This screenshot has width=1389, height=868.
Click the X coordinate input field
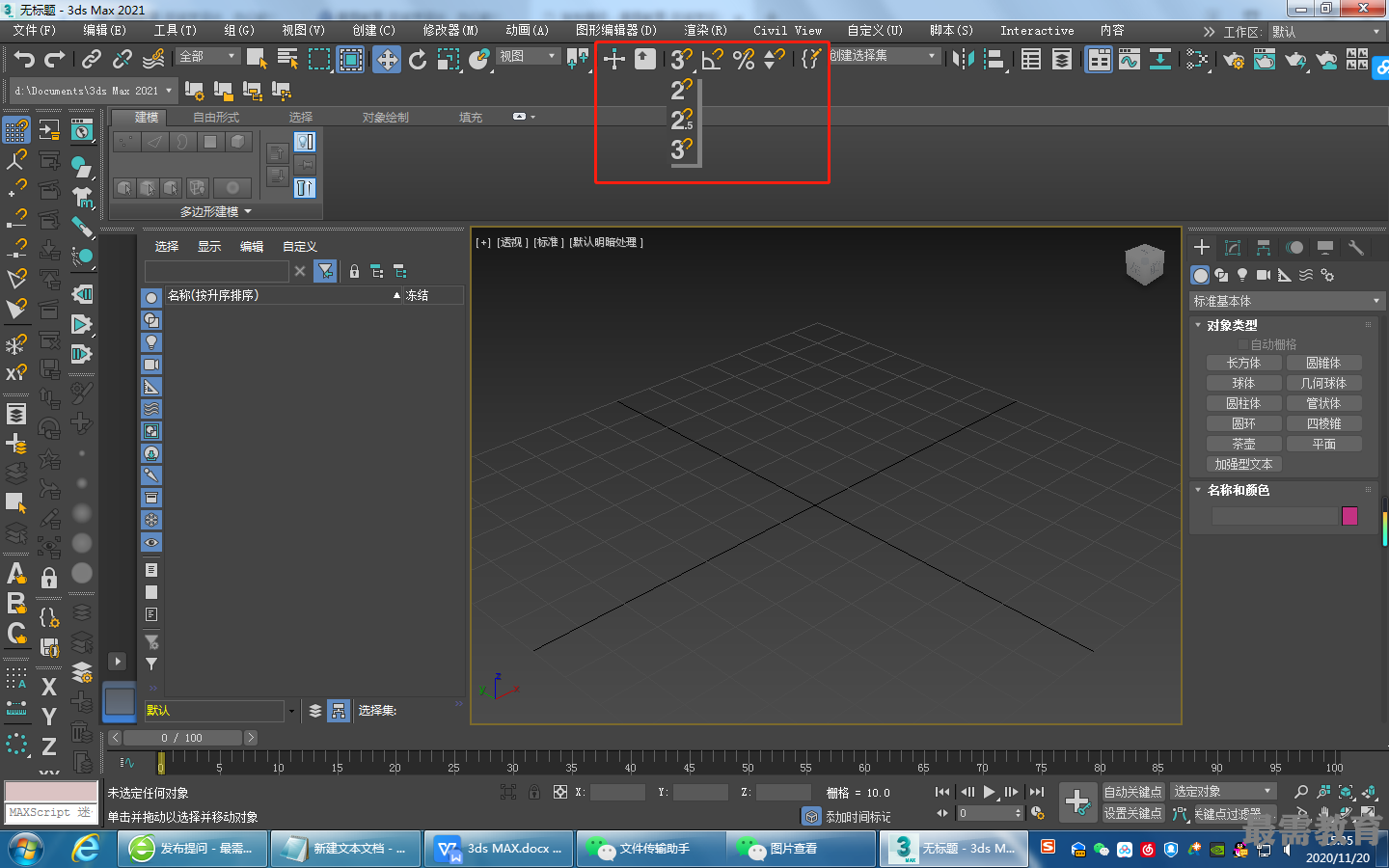pyautogui.click(x=617, y=793)
